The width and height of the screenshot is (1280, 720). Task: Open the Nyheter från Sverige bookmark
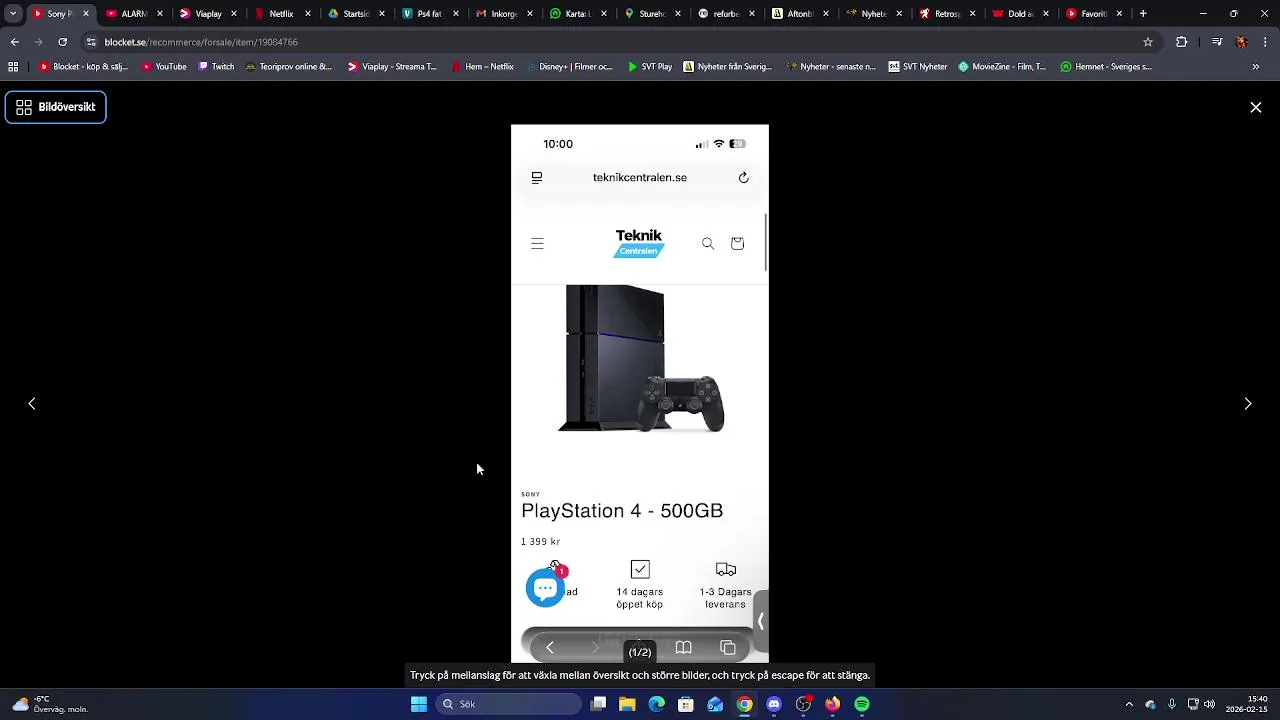coord(728,67)
